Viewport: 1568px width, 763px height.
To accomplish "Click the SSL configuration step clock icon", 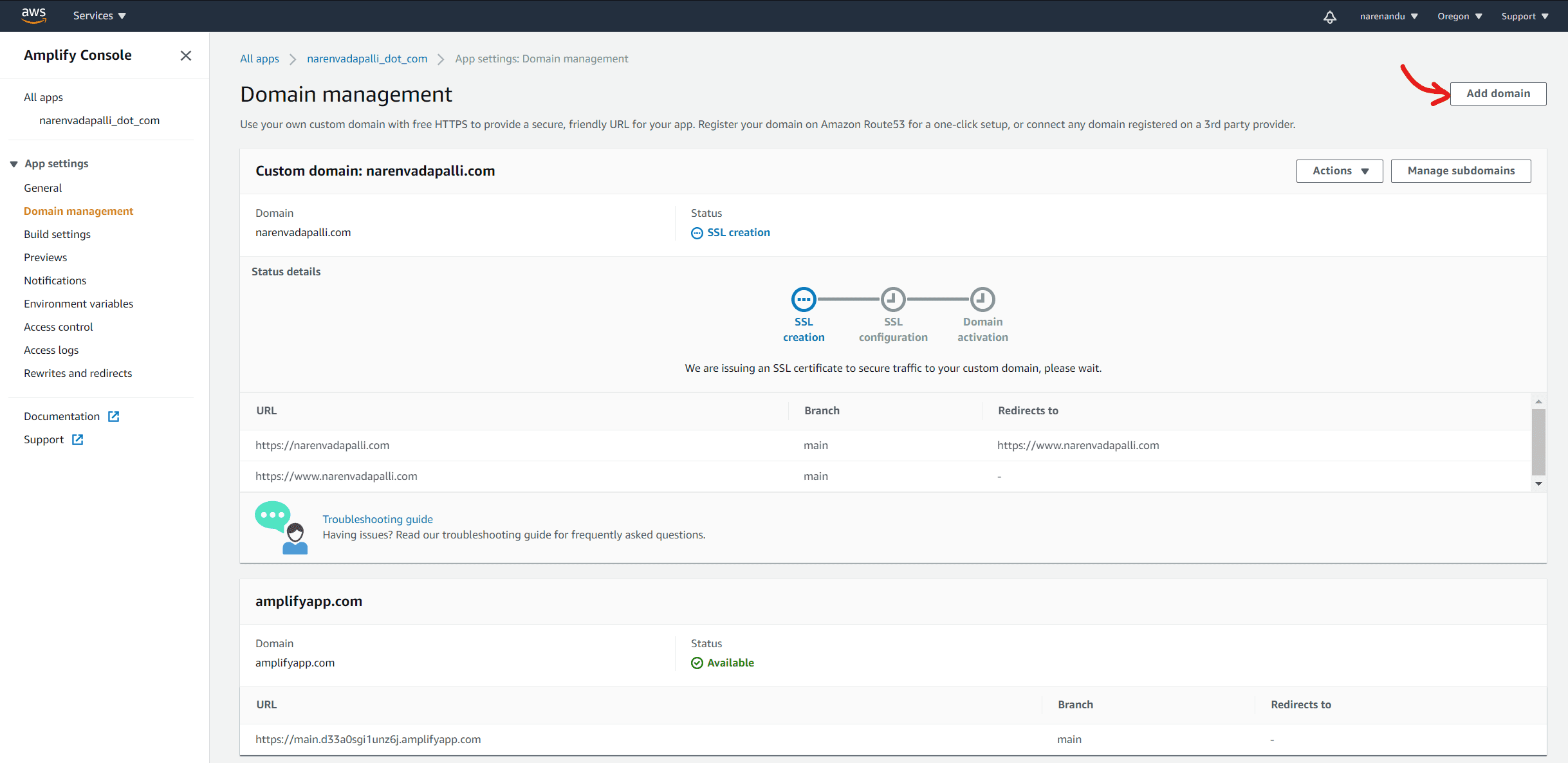I will 893,299.
